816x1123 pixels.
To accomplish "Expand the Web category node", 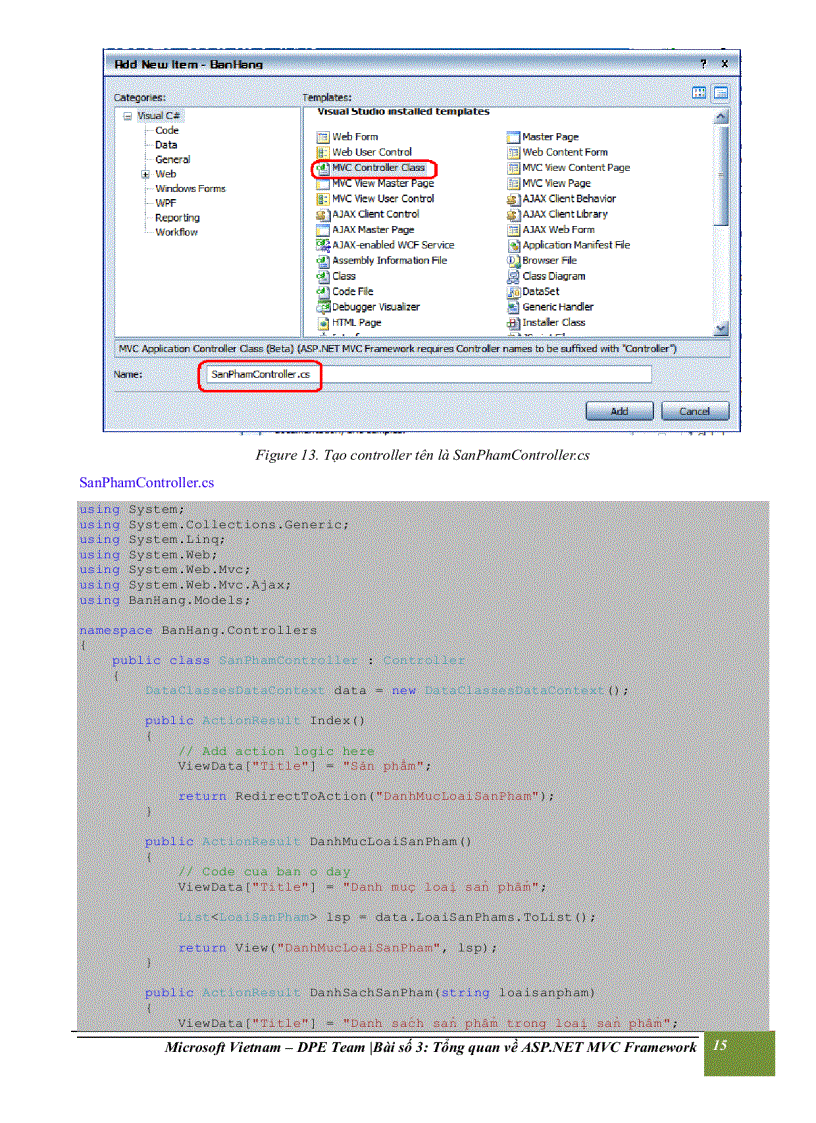I will [x=145, y=174].
